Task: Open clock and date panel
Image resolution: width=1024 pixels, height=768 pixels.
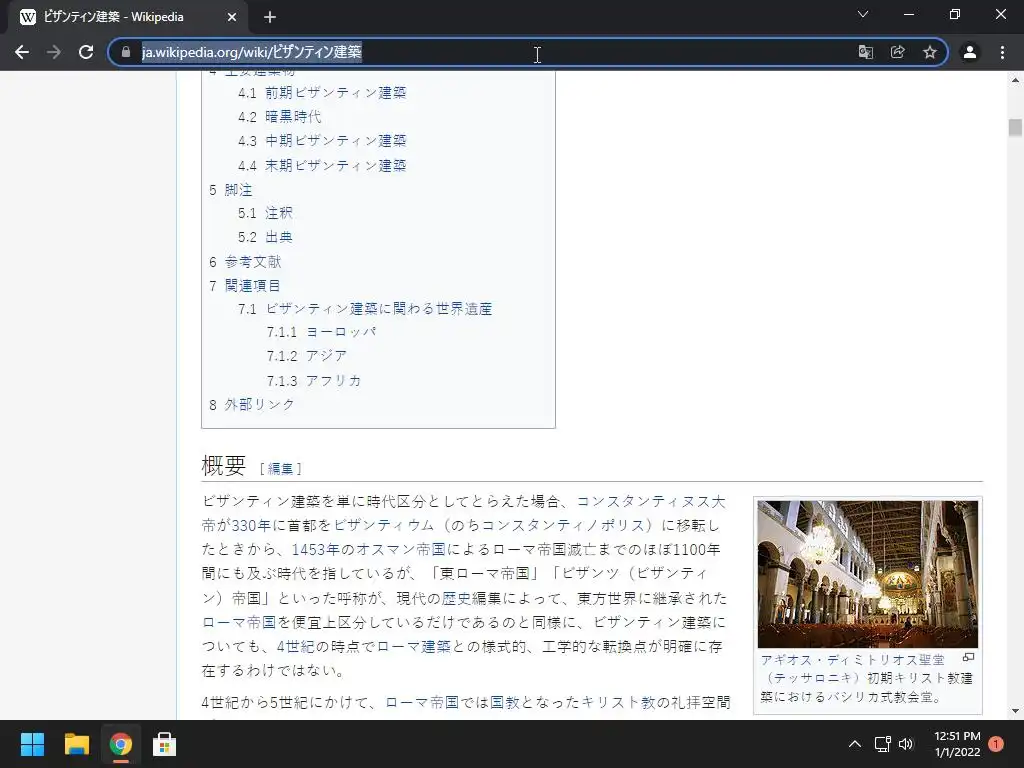Action: [957, 744]
